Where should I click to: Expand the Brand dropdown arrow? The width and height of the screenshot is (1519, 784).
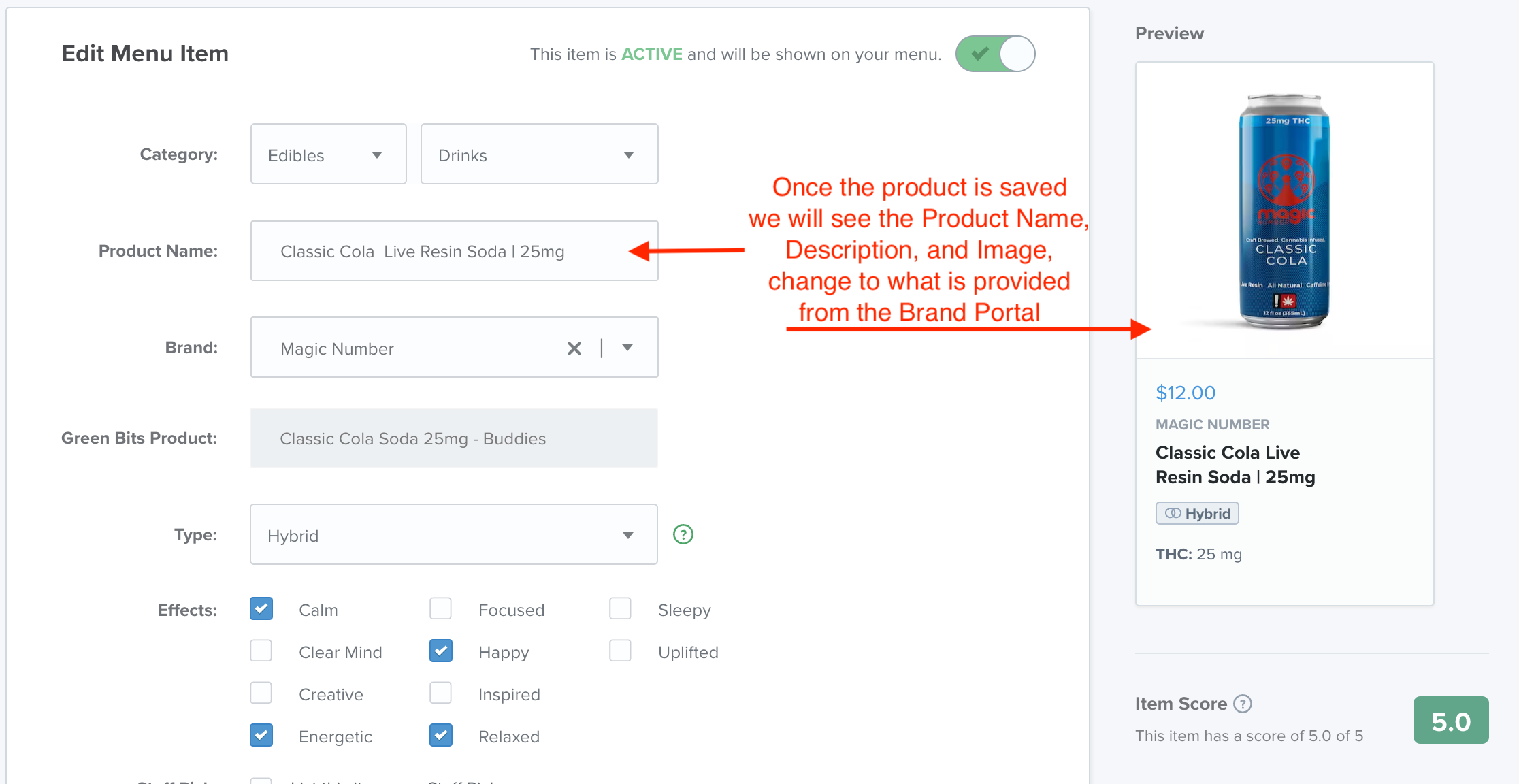627,348
